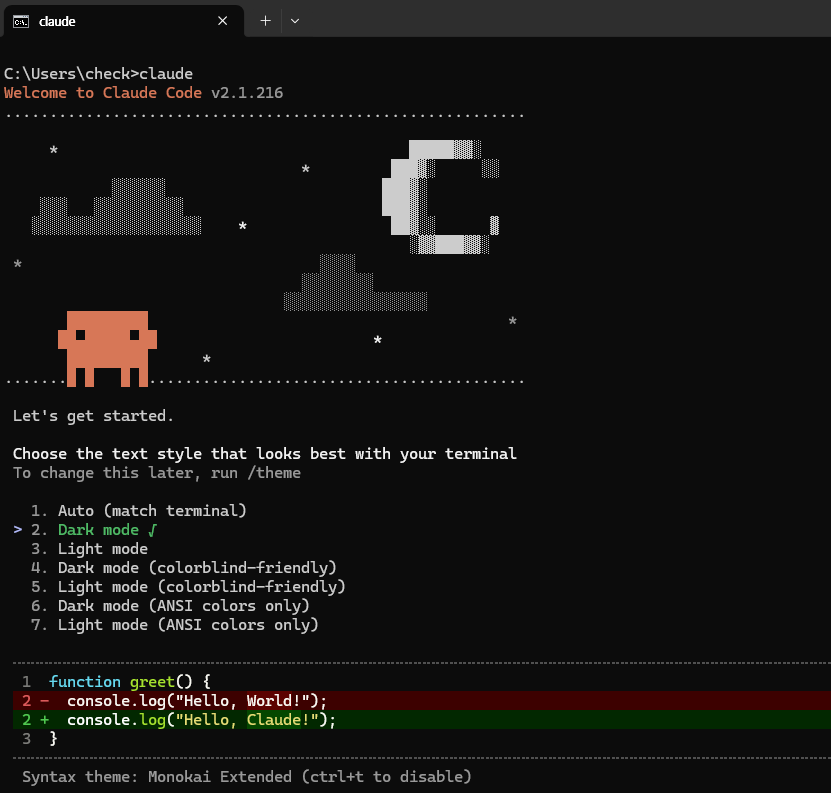This screenshot has height=793, width=831.
Task: Click 'Welcome to Claude Code' heading text
Action: pos(103,93)
